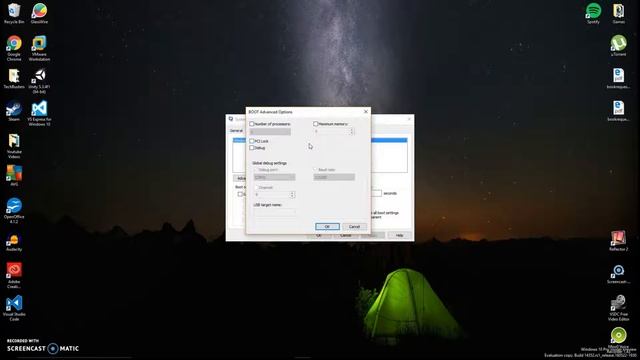Image resolution: width=640 pixels, height=360 pixels.
Task: Launch the Reflector 2 shortcut
Action: coord(618,240)
